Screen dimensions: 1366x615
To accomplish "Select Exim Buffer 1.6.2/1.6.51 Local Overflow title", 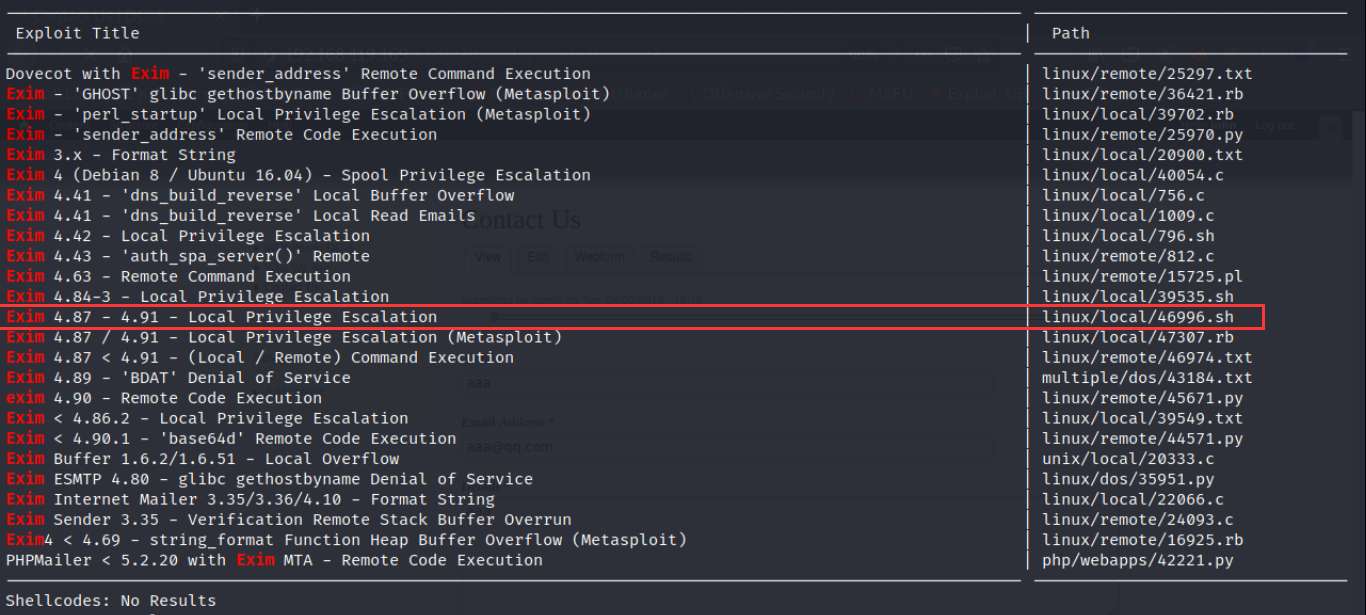I will coord(202,459).
